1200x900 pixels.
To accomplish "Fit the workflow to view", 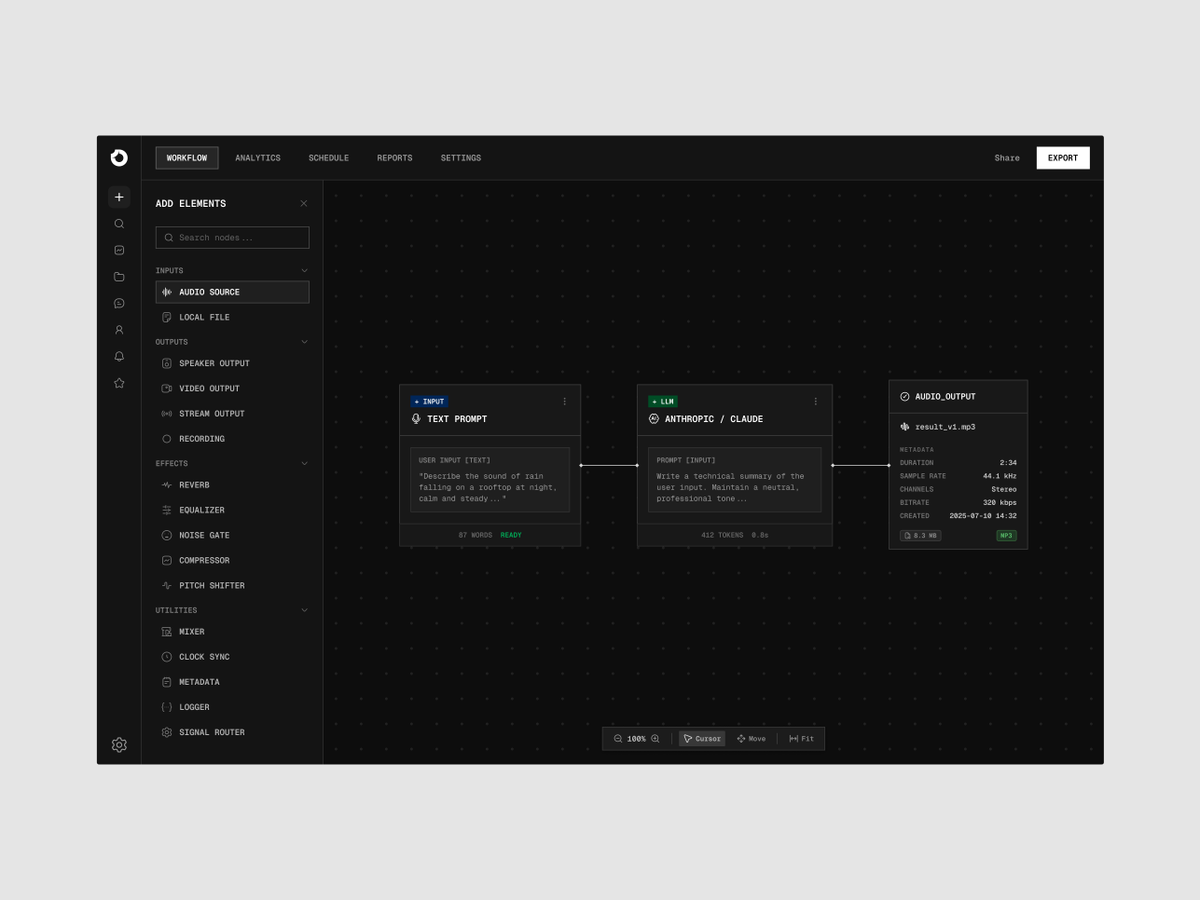I will (x=801, y=739).
